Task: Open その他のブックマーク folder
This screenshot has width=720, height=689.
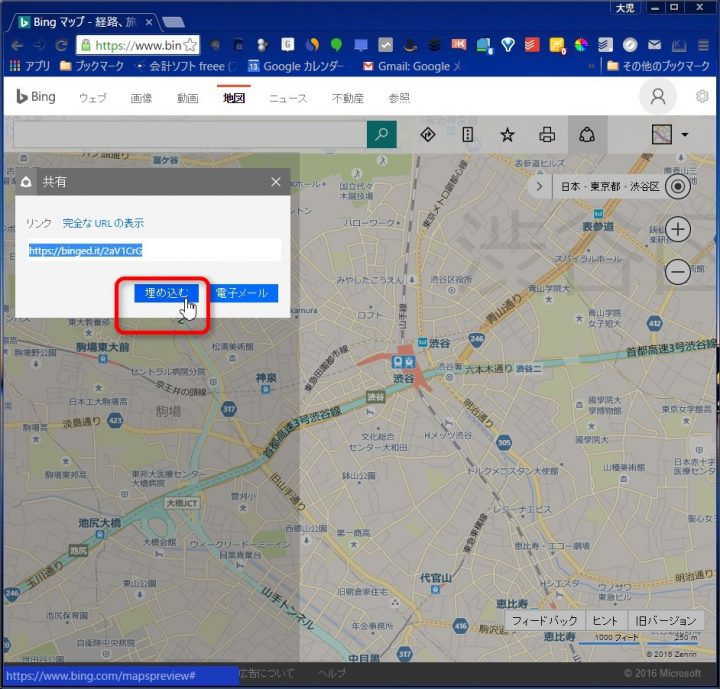Action: click(x=658, y=66)
